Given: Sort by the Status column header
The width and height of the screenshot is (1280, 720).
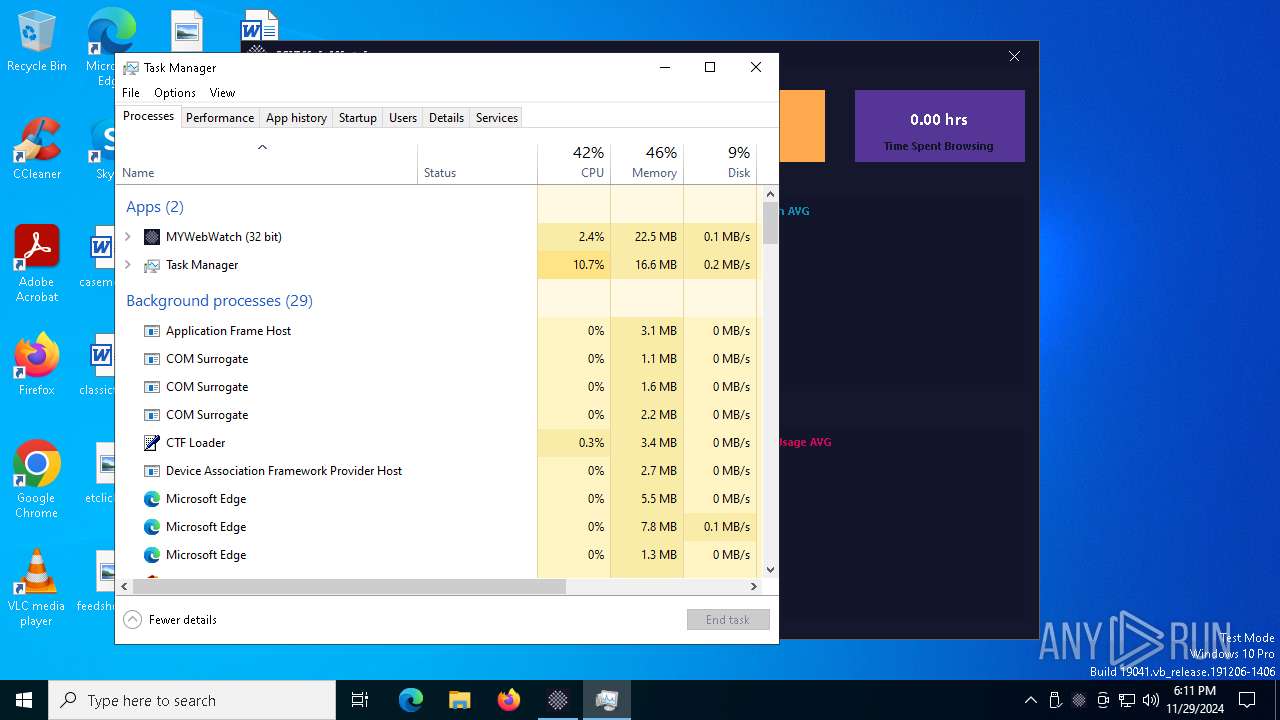Looking at the screenshot, I should [477, 163].
